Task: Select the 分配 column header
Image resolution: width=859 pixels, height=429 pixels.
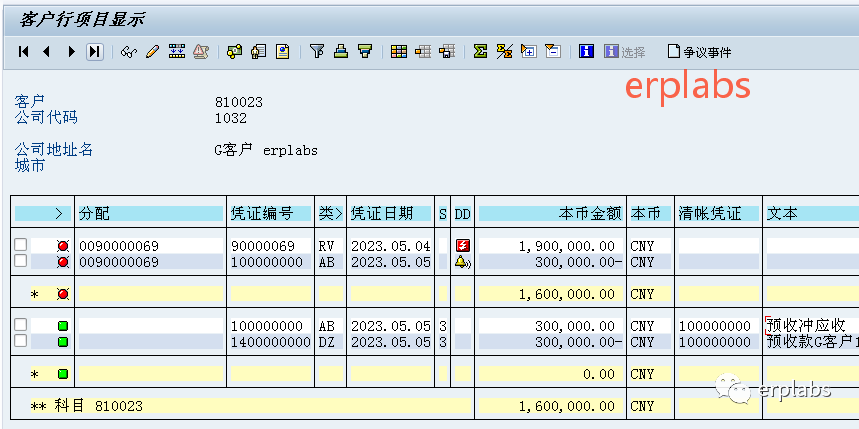Action: [x=151, y=214]
